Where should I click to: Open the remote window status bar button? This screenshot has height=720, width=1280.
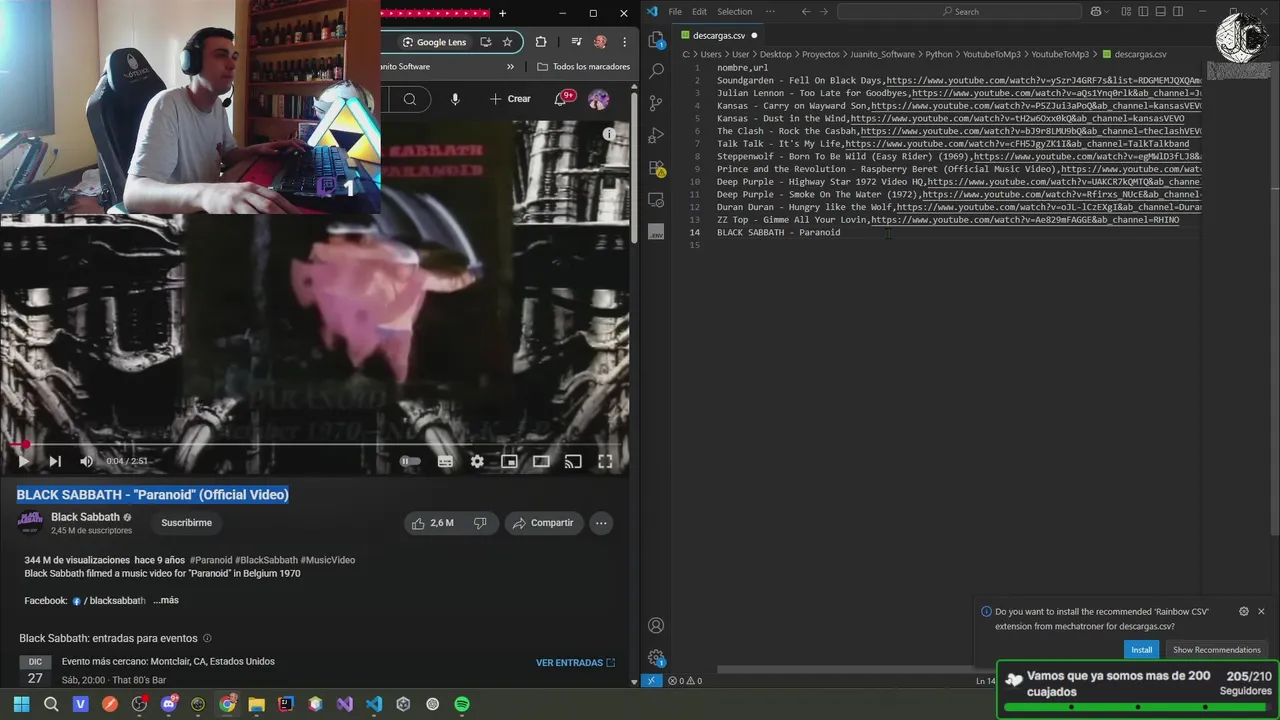[651, 681]
